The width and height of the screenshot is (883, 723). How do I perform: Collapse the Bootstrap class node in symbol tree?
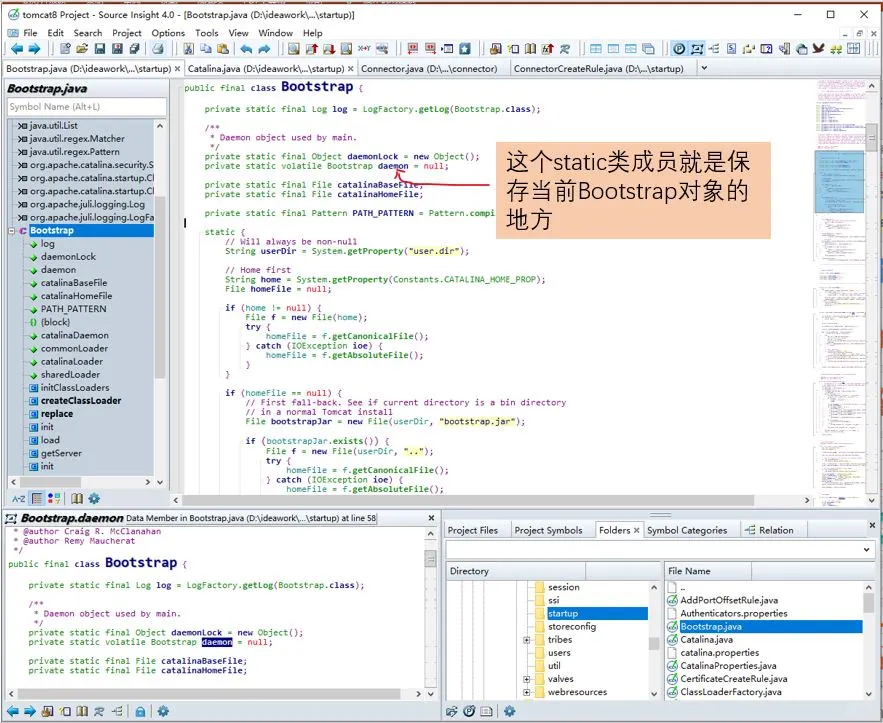point(11,231)
